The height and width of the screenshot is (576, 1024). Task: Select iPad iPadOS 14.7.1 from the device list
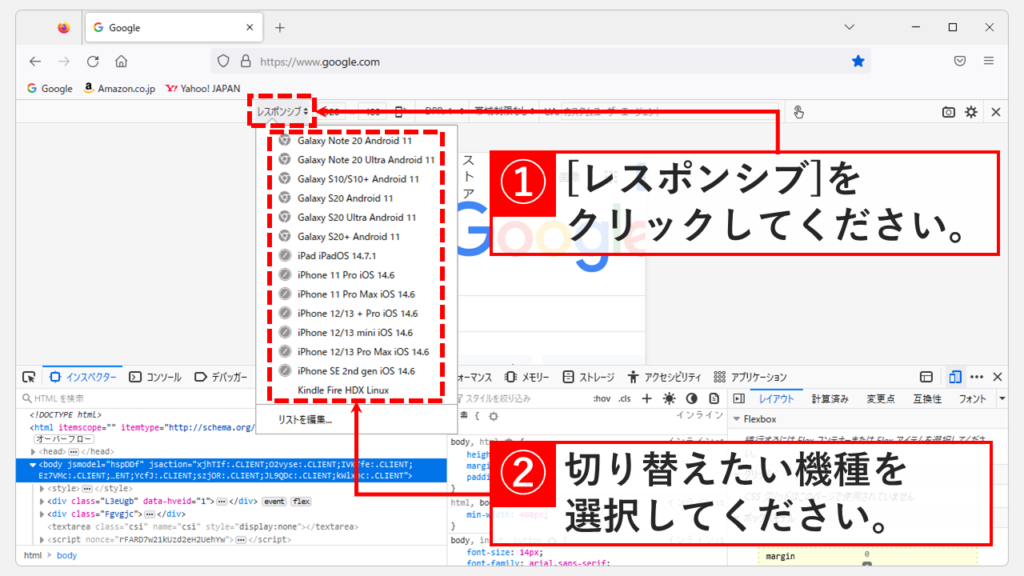pyautogui.click(x=341, y=256)
